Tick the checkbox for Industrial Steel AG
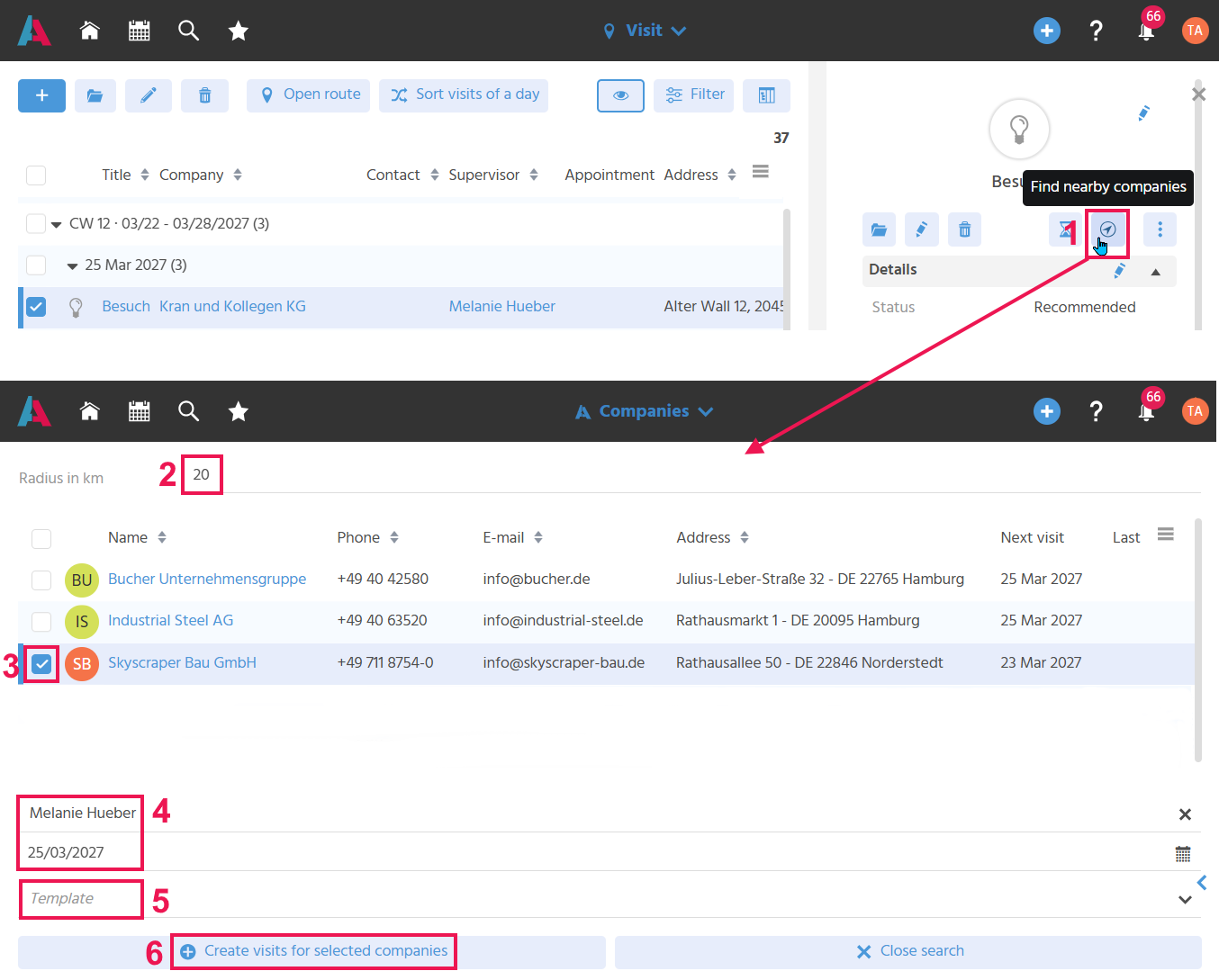 pyautogui.click(x=41, y=622)
